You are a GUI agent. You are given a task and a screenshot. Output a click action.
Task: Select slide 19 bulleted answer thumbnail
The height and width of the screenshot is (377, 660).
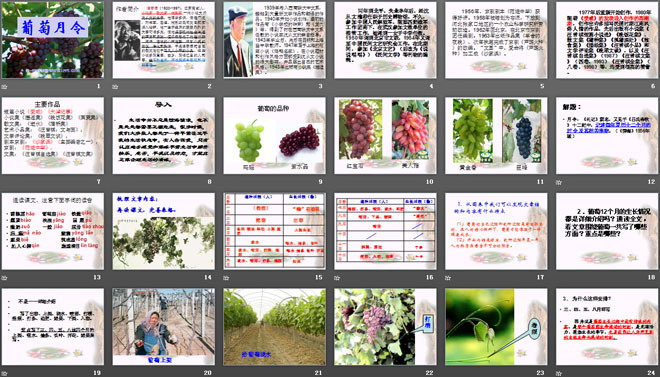pos(53,327)
